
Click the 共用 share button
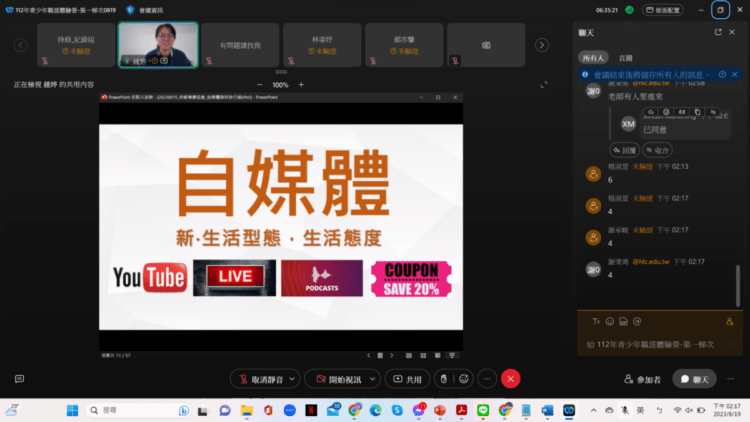(407, 379)
